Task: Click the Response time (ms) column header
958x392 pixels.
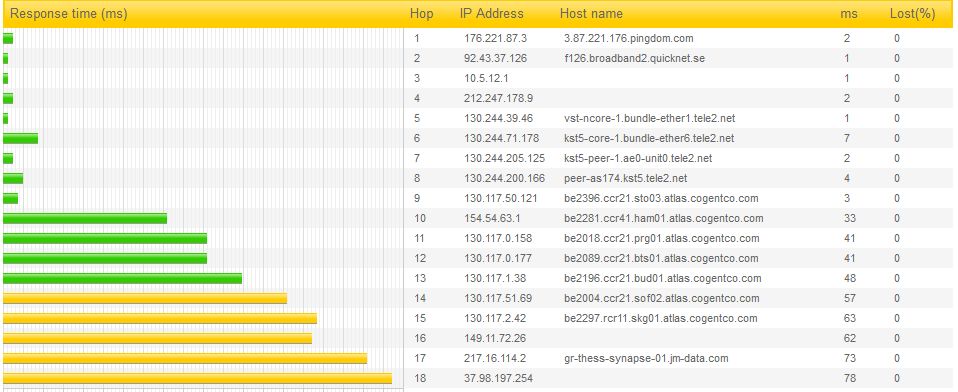Action: pyautogui.click(x=69, y=14)
